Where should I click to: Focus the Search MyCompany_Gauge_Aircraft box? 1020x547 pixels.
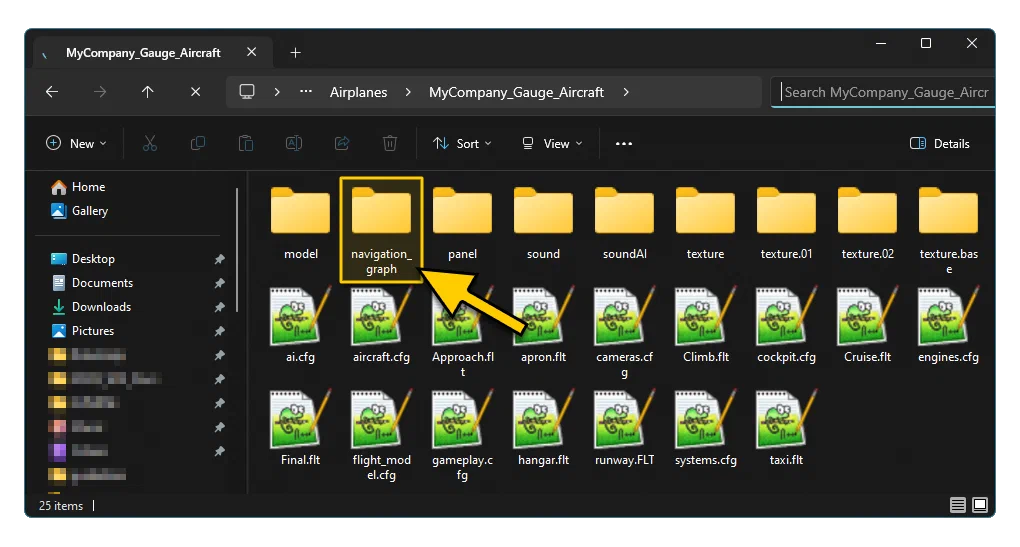point(883,92)
